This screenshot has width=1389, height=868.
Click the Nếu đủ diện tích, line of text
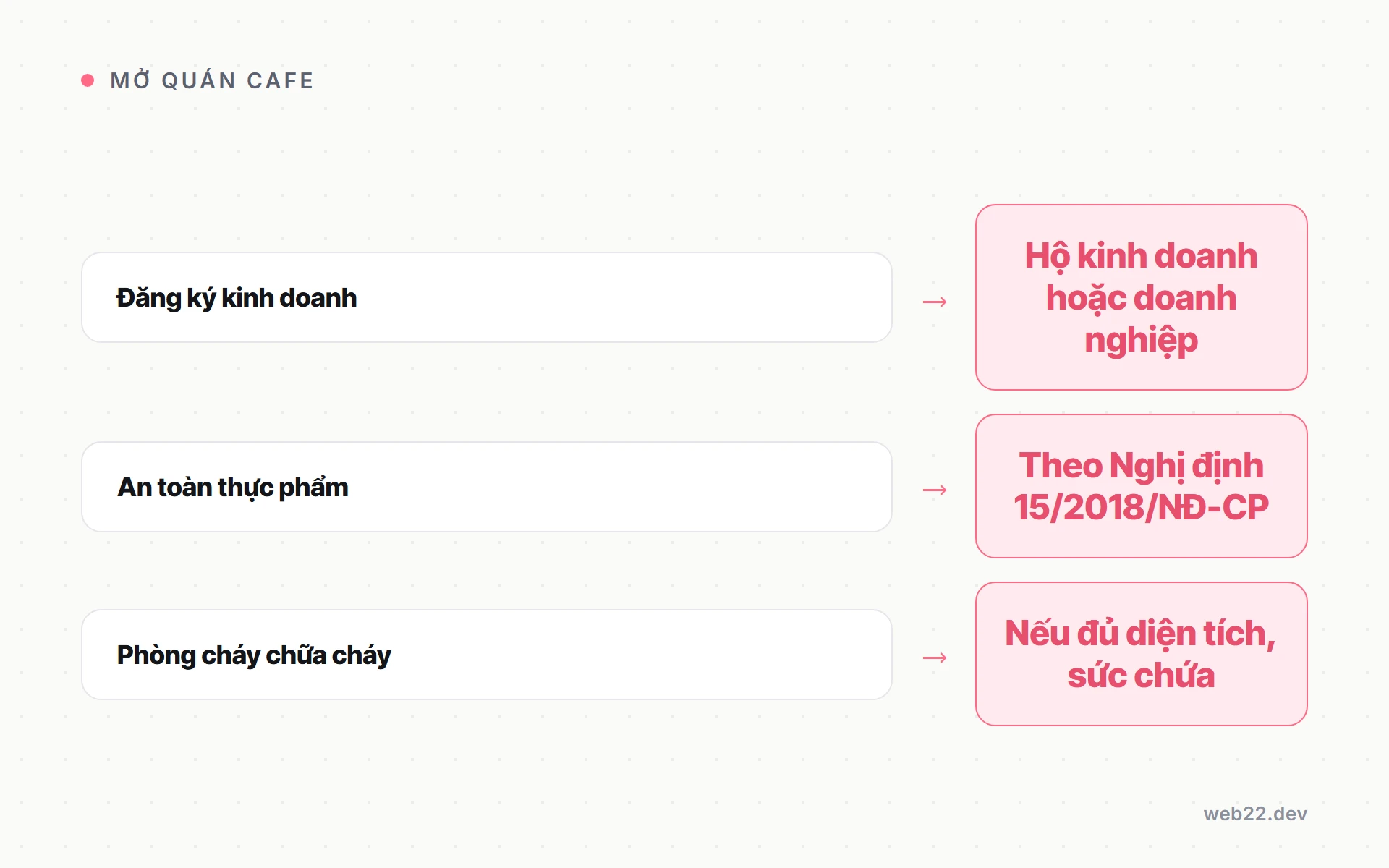[x=1141, y=633]
